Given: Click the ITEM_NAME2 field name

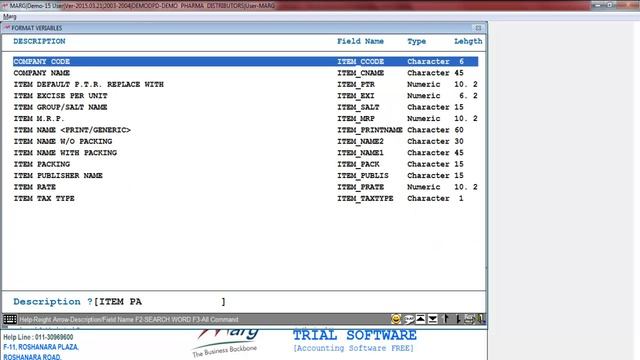Looking at the screenshot, I should pyautogui.click(x=360, y=141).
